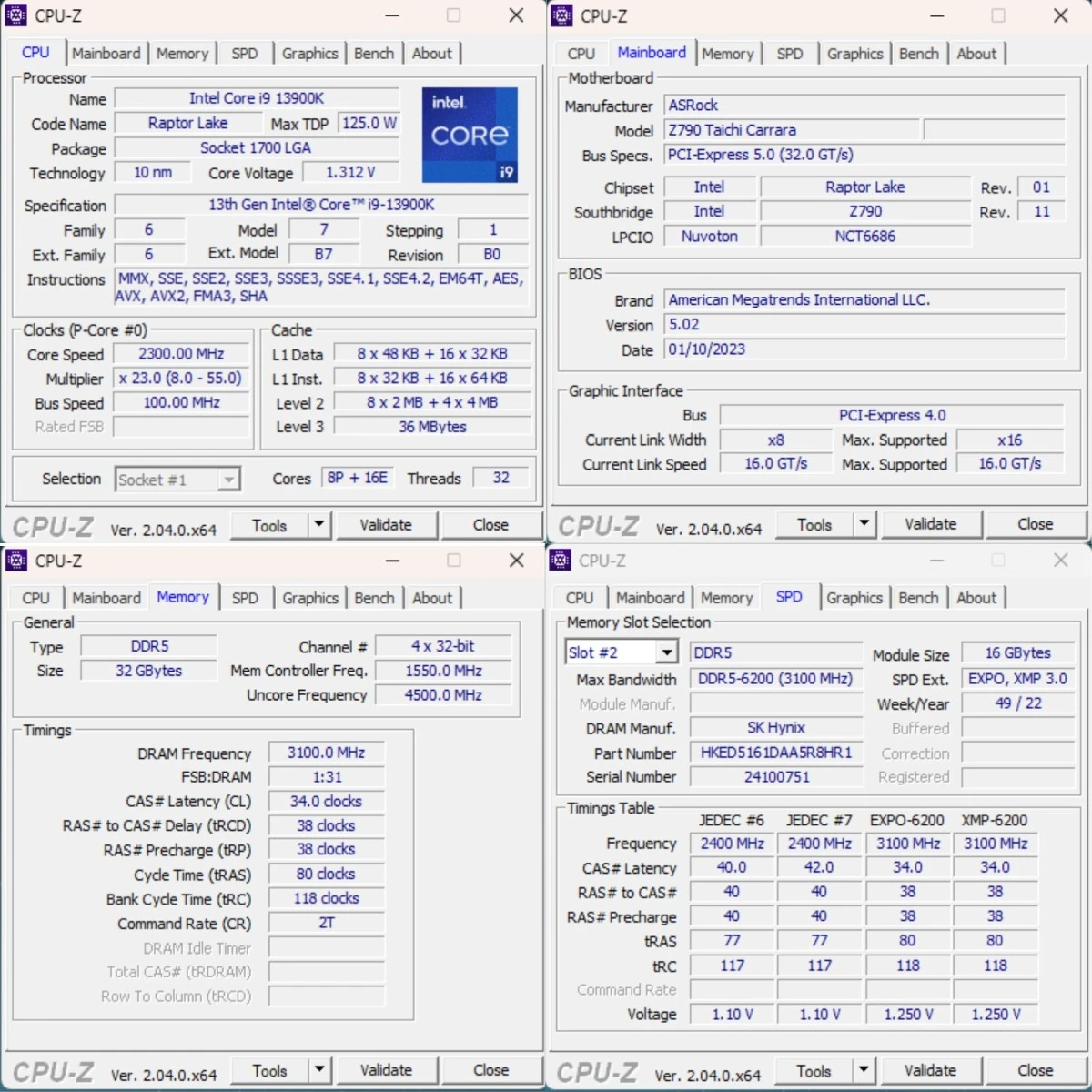Expand Tools dropdown arrow in Mainboard window

864,524
